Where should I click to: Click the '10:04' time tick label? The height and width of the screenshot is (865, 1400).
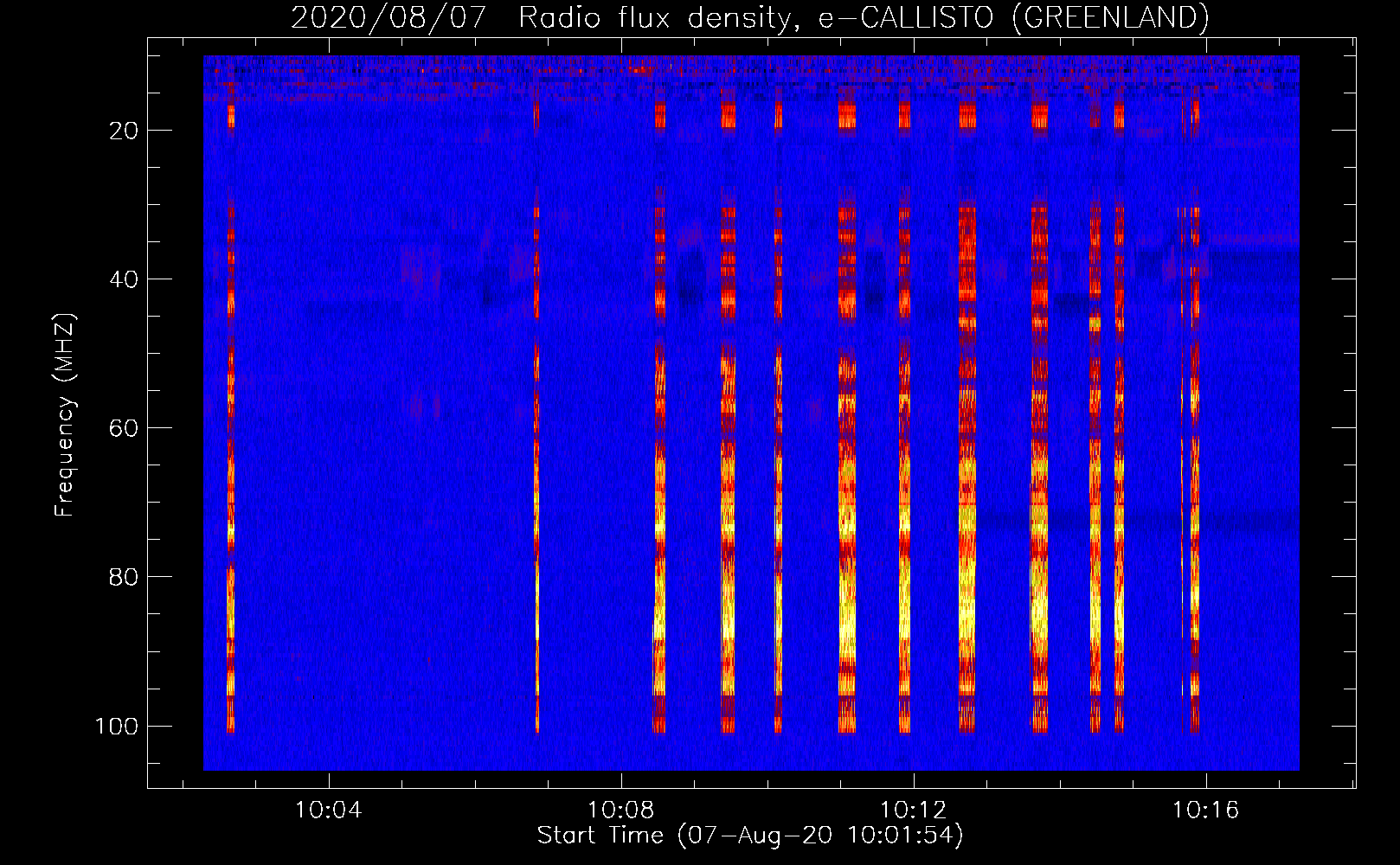(x=328, y=811)
